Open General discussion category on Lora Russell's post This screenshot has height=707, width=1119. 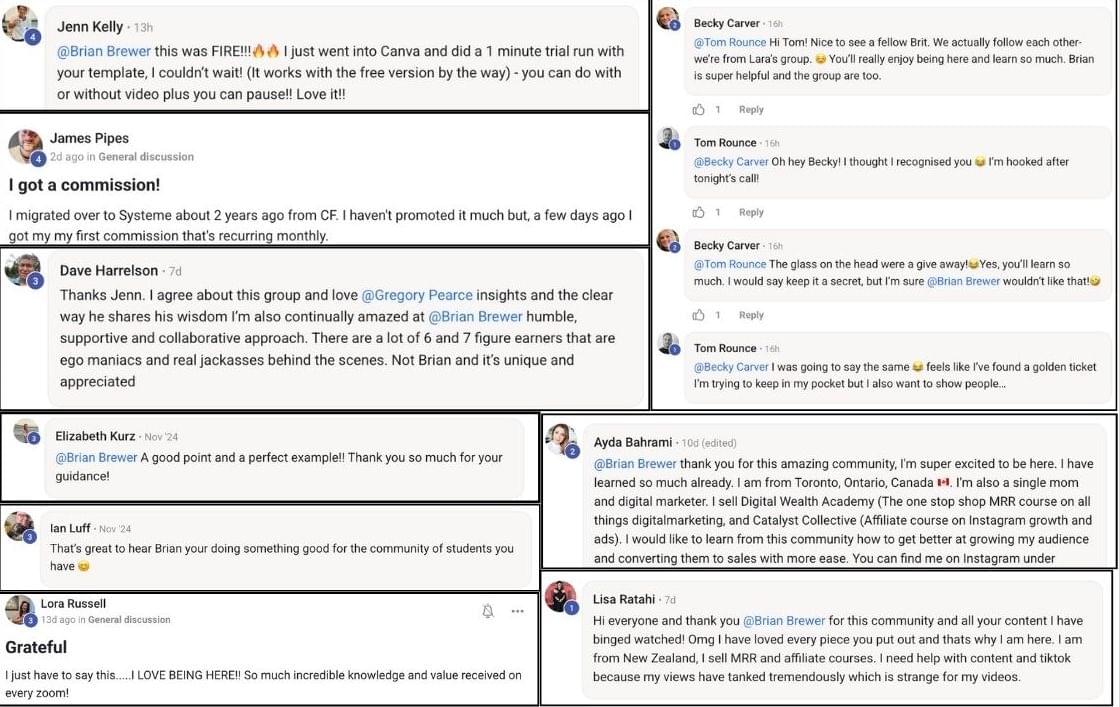point(129,619)
